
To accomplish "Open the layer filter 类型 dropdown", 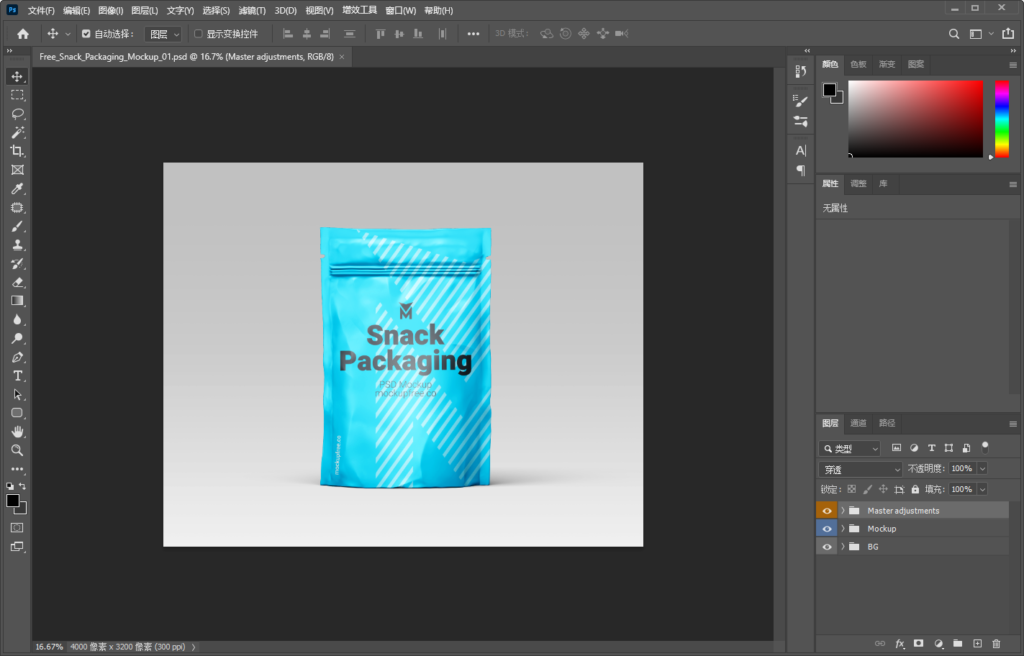I will tap(850, 449).
